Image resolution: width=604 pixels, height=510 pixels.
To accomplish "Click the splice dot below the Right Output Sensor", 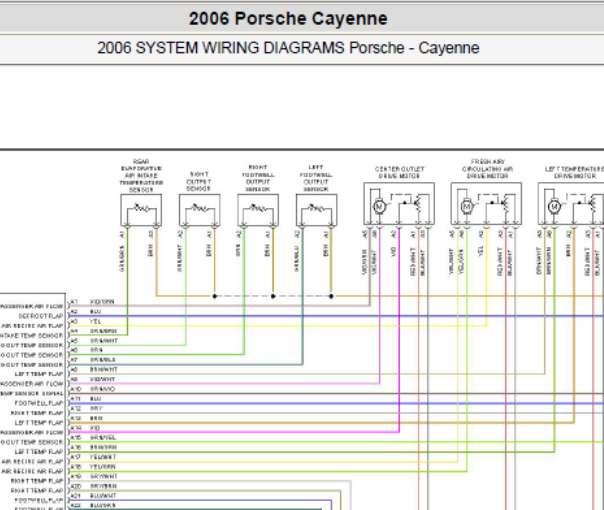I will point(215,296).
